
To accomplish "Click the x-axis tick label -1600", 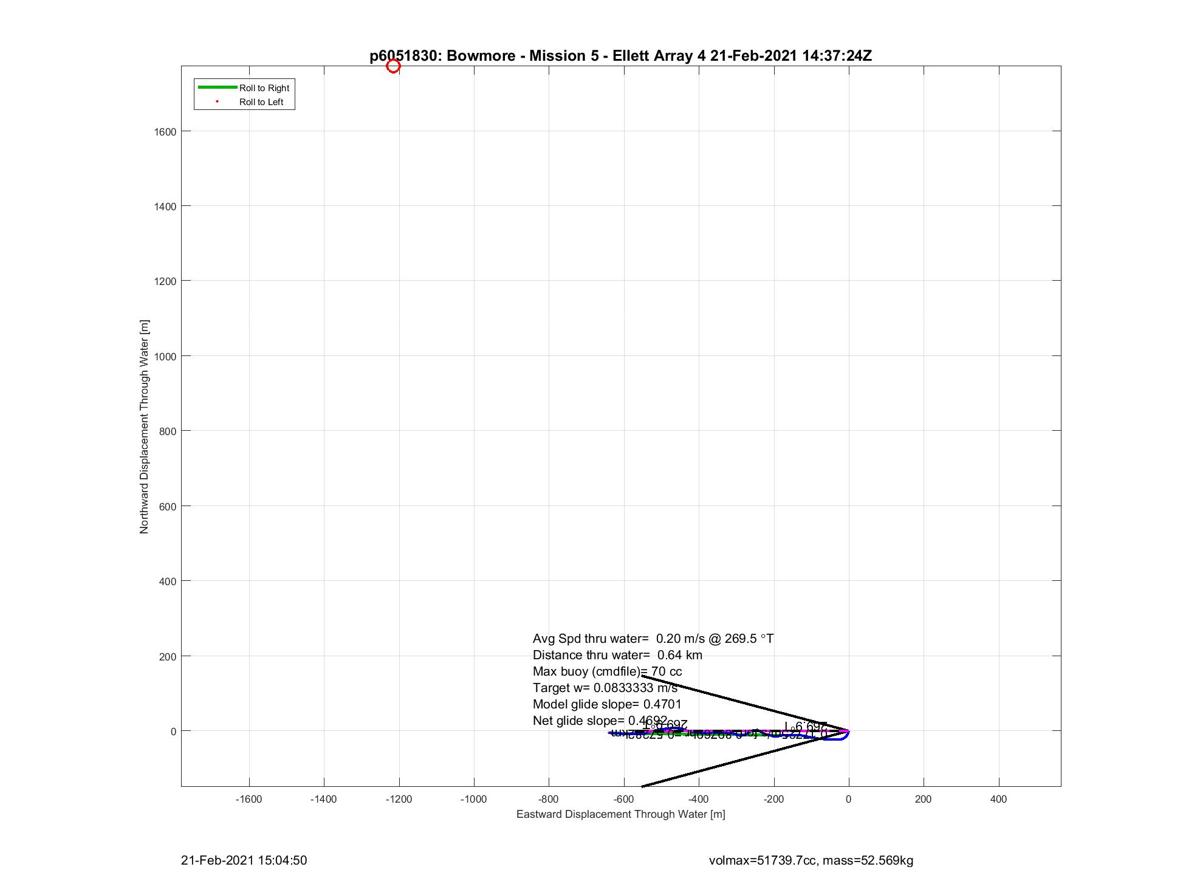I will (248, 799).
